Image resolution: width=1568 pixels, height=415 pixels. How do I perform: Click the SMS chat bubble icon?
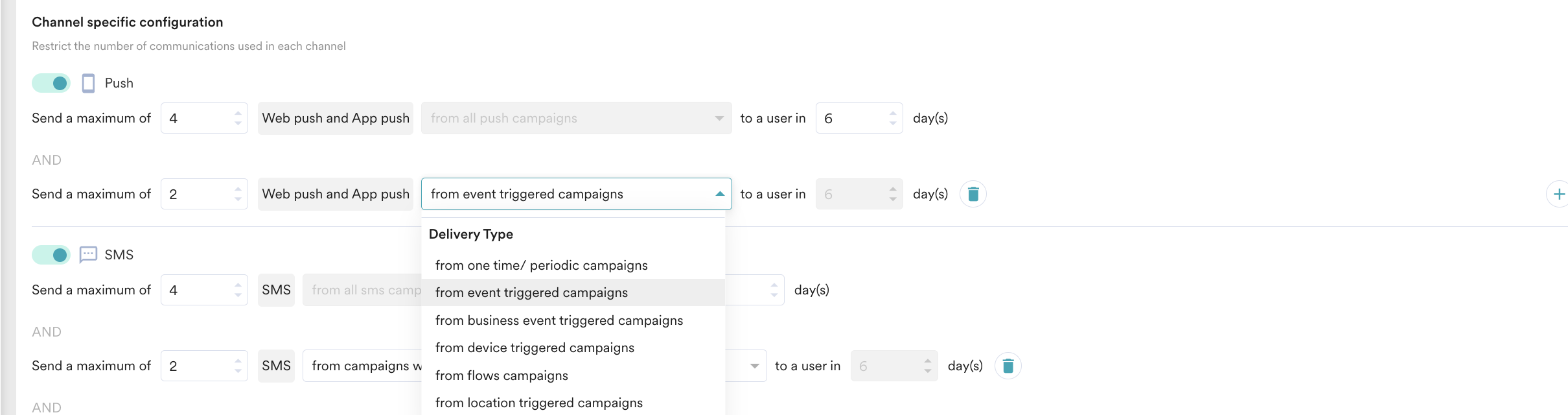pyautogui.click(x=88, y=255)
